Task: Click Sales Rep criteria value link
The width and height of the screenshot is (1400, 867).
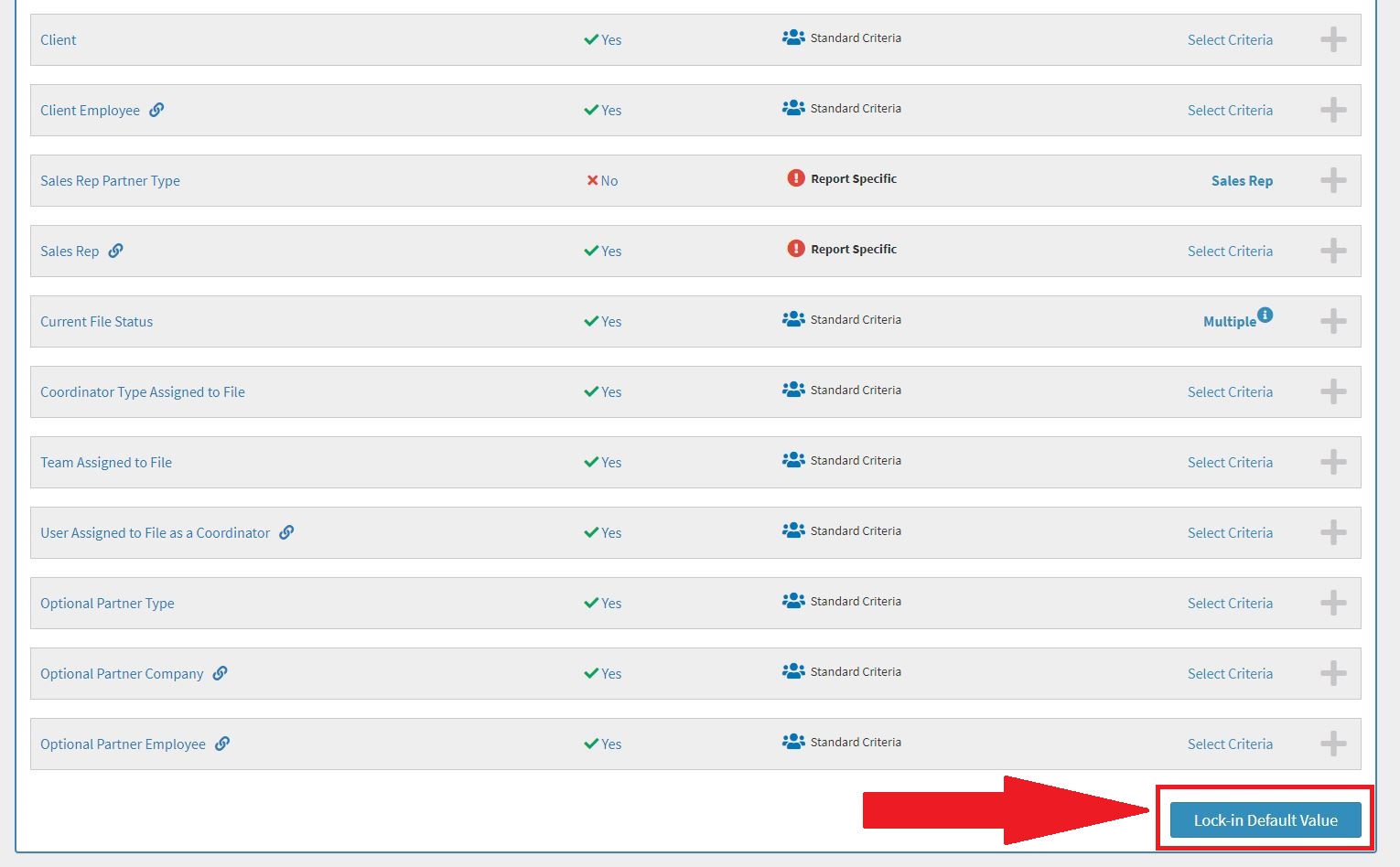Action: coord(1242,181)
